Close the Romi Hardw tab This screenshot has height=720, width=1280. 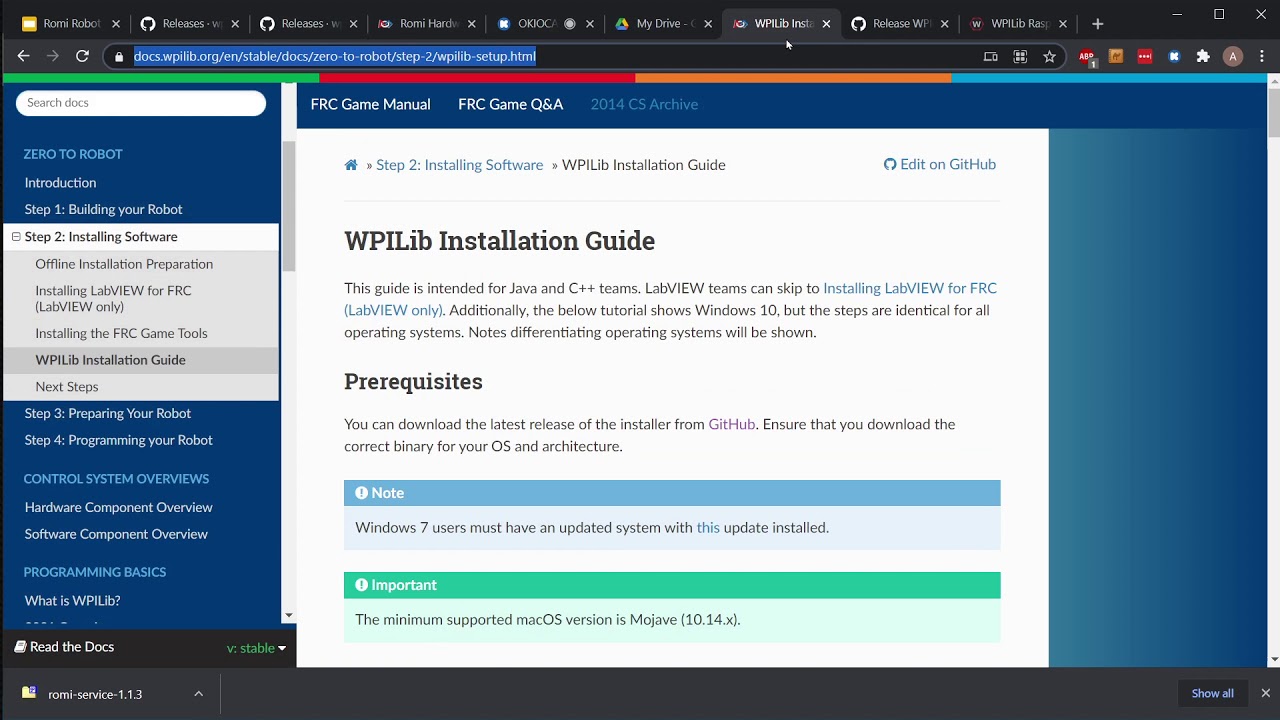point(471,24)
